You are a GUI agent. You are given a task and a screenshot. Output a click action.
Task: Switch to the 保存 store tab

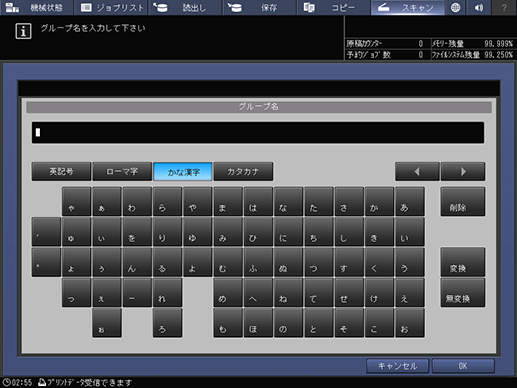pyautogui.click(x=260, y=7)
